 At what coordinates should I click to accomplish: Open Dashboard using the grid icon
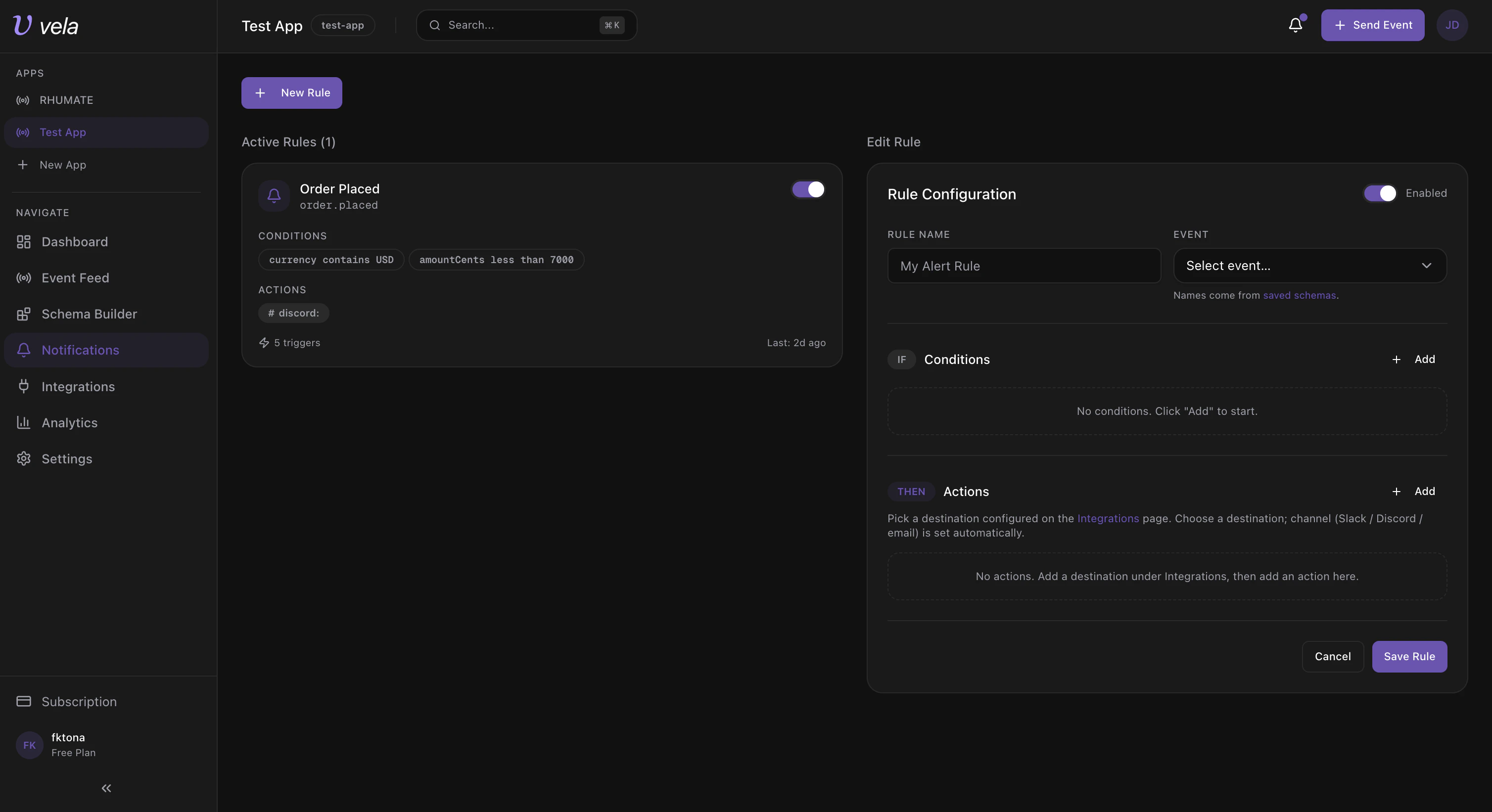tap(23, 241)
